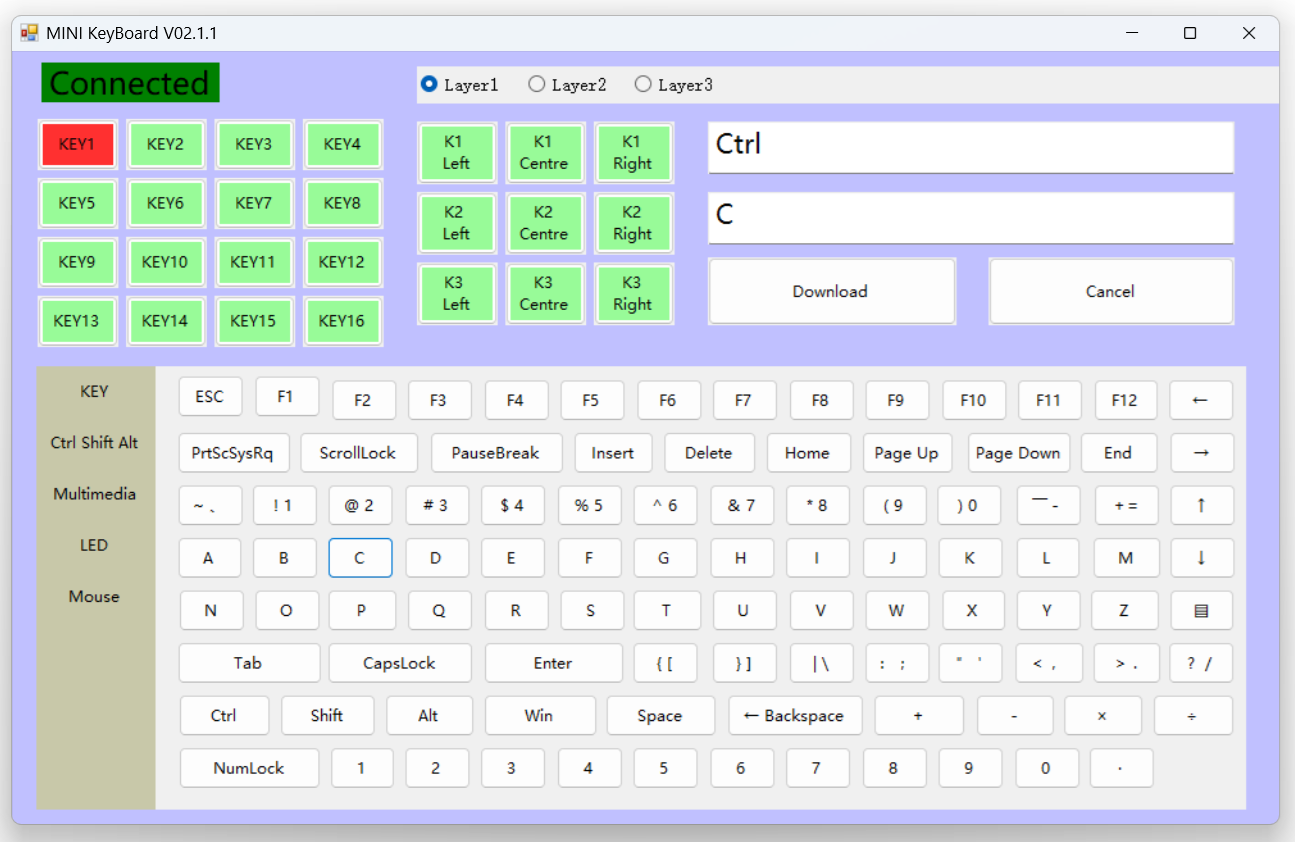Viewport: 1295px width, 842px height.
Task: Click the divide symbol key
Action: 1192,716
